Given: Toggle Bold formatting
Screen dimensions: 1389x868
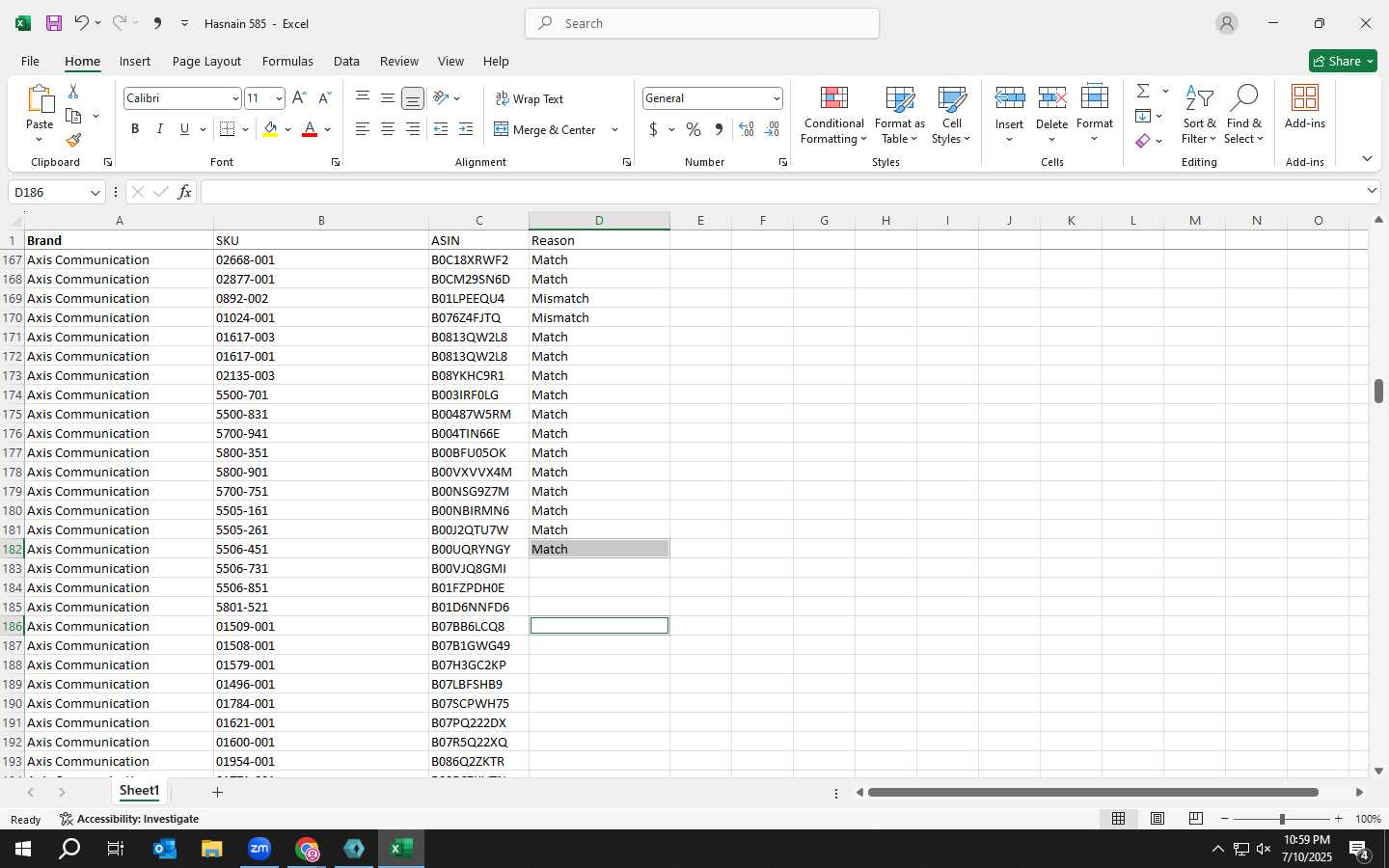Looking at the screenshot, I should pos(135,129).
